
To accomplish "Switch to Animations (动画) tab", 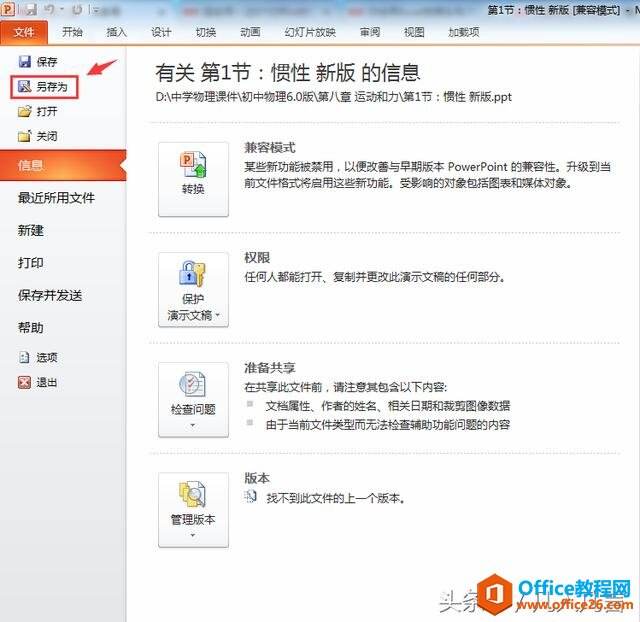I will coord(250,32).
